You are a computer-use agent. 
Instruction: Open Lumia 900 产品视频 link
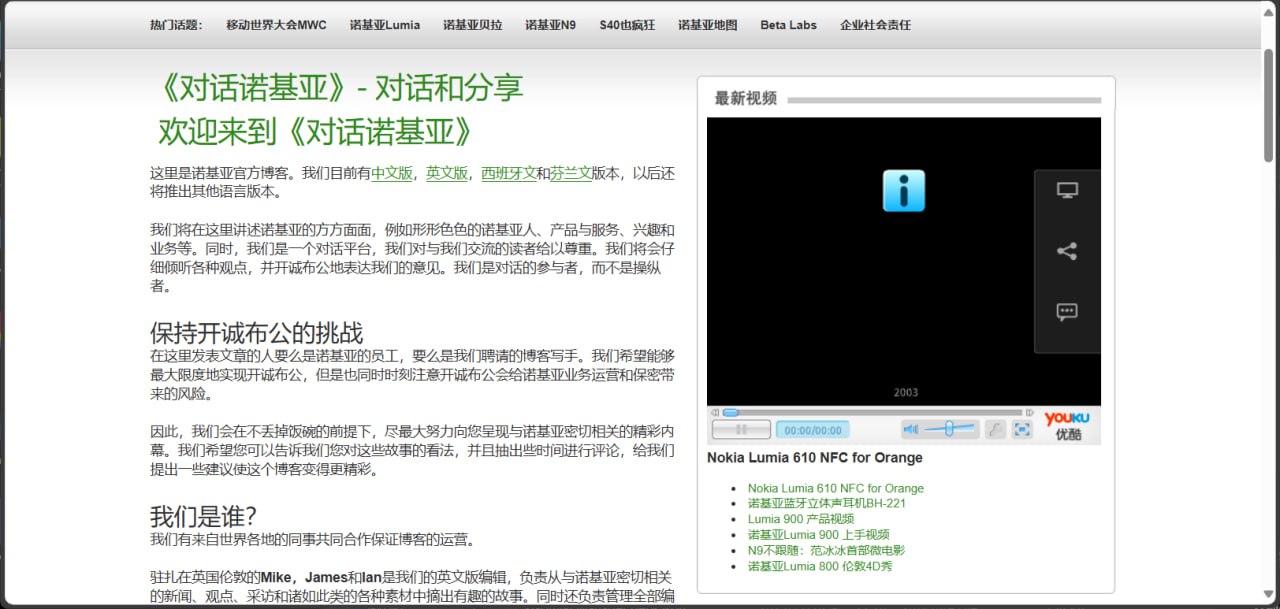click(800, 519)
